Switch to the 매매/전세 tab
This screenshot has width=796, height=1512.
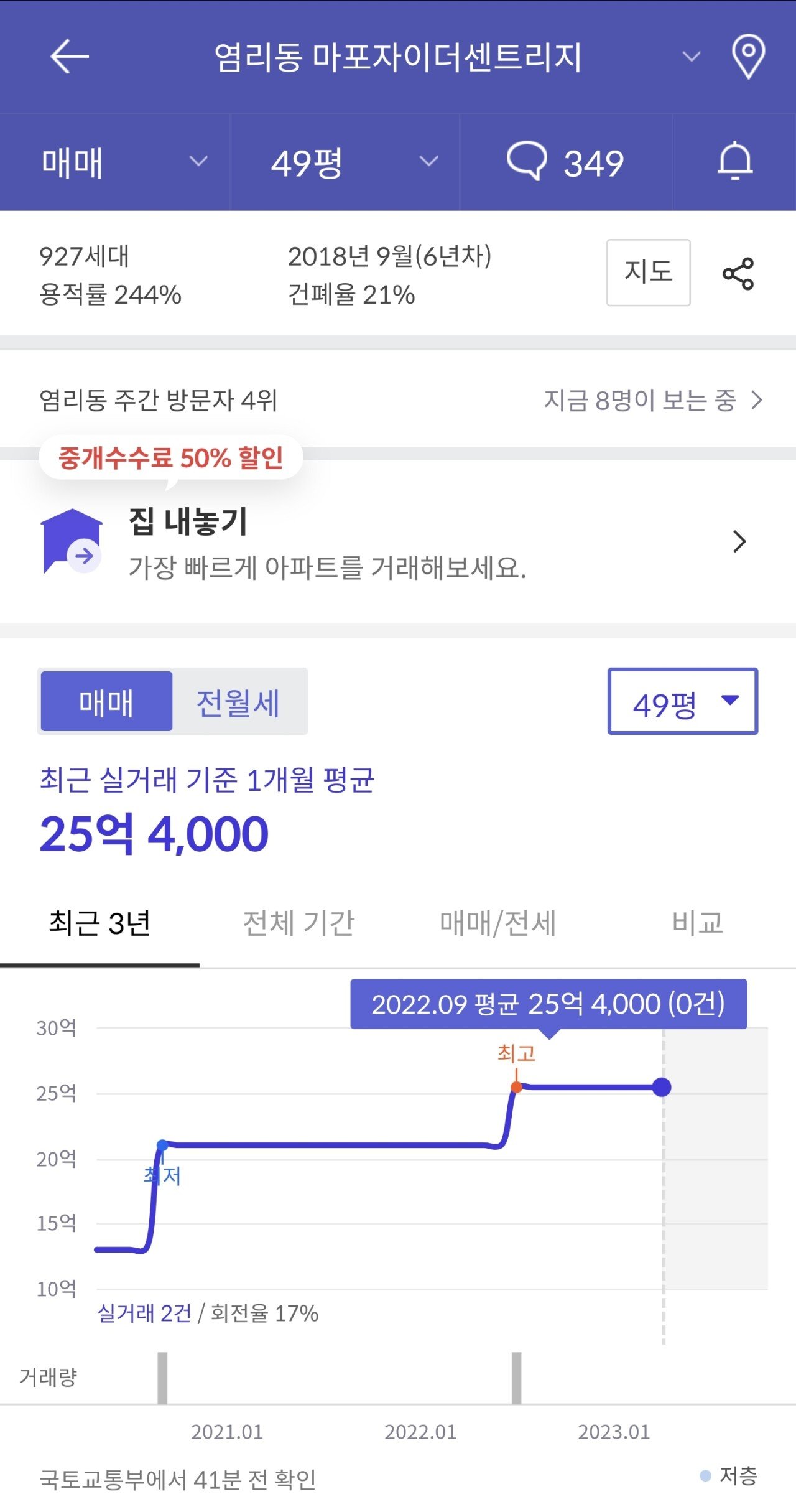coord(497,923)
